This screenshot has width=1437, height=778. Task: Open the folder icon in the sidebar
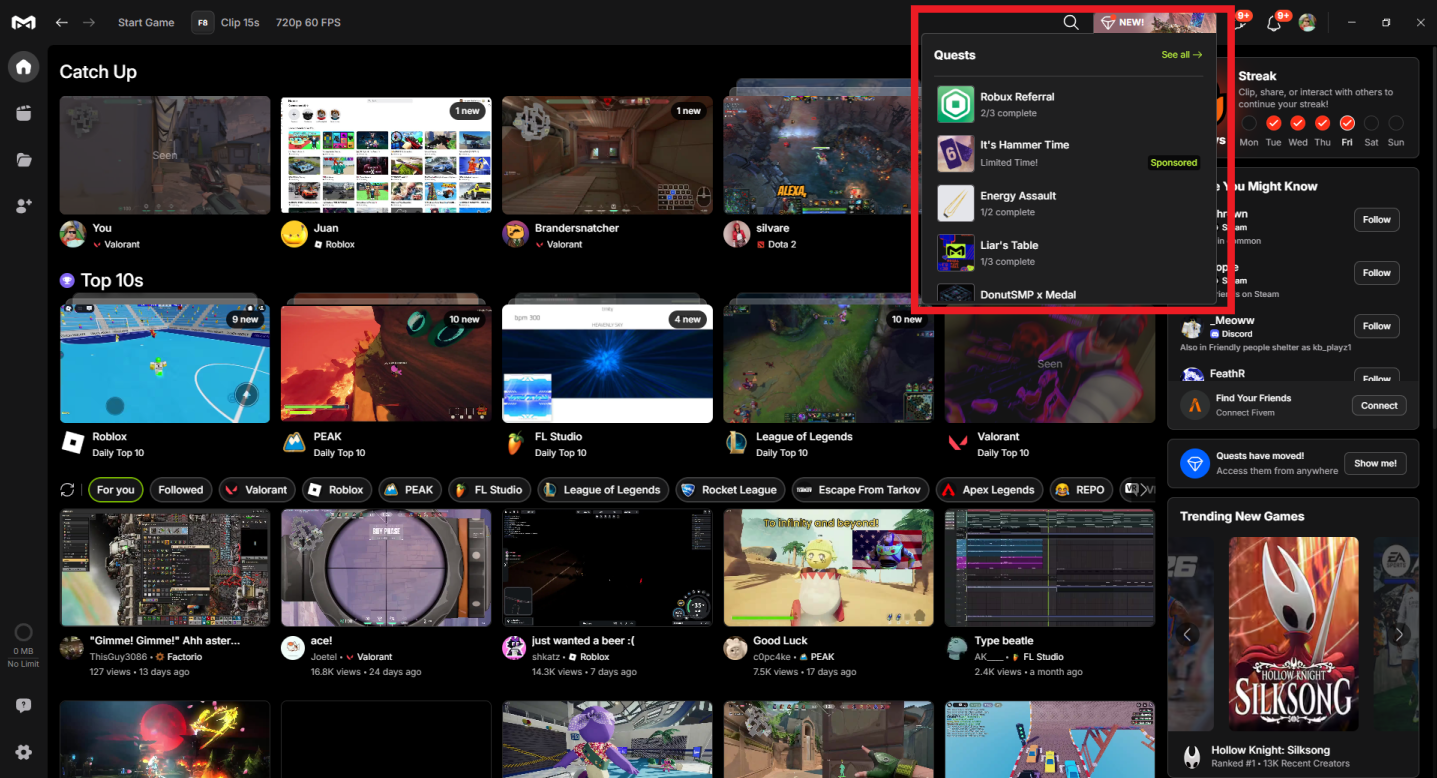click(23, 159)
